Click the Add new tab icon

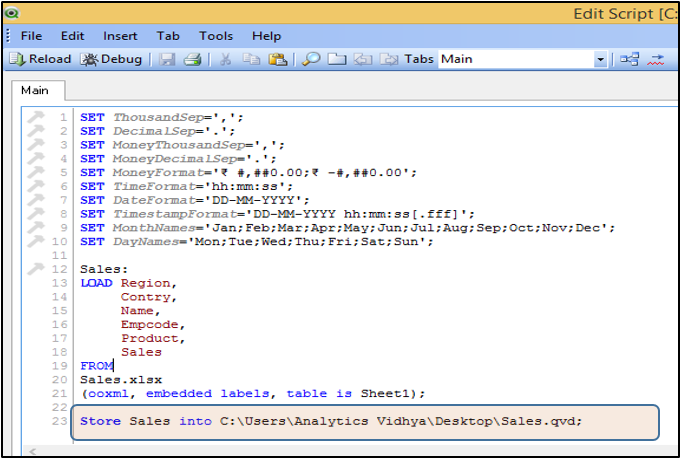coord(337,59)
